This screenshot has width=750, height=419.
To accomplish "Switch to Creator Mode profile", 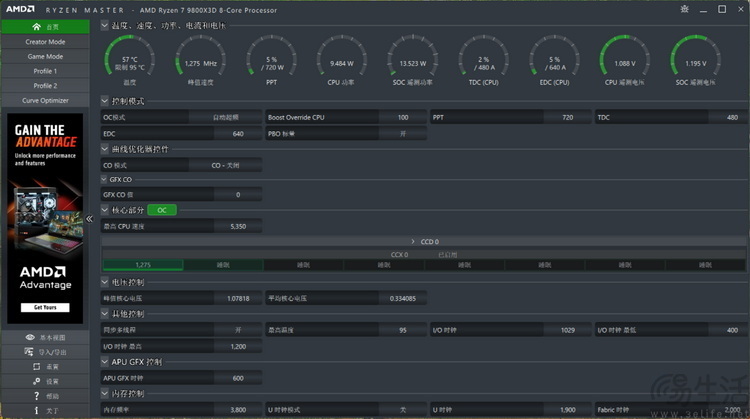I will tap(45, 42).
